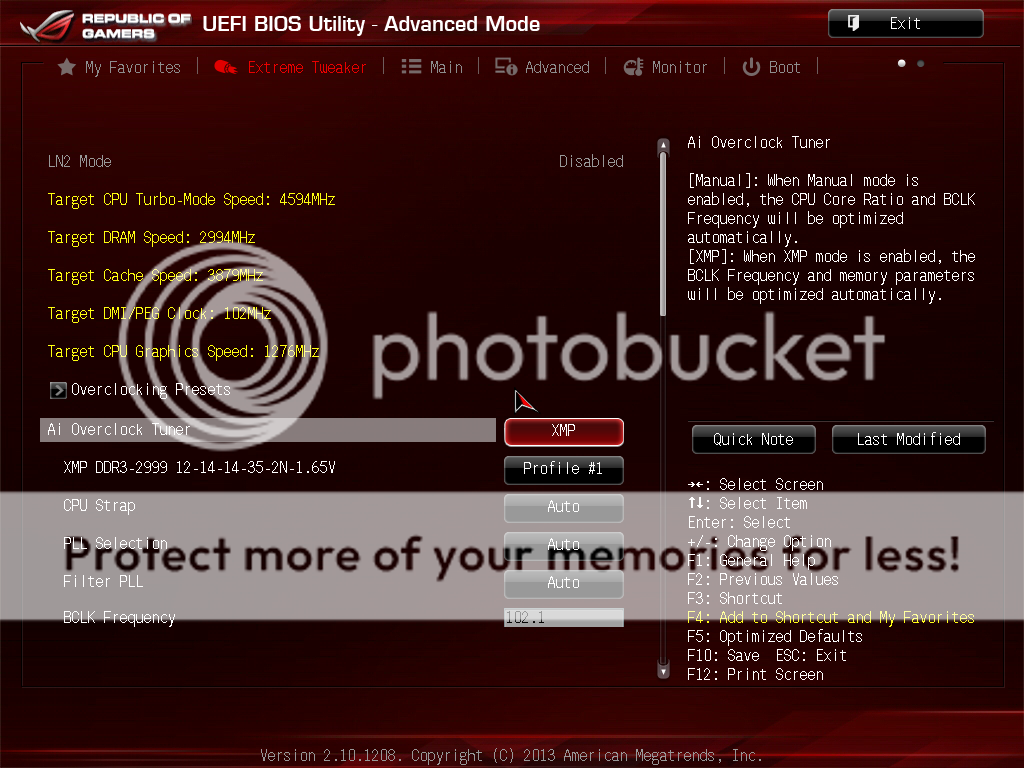Screen dimensions: 1024x768
Task: Click the Overclocking Presets arrow icon
Action: 58,390
